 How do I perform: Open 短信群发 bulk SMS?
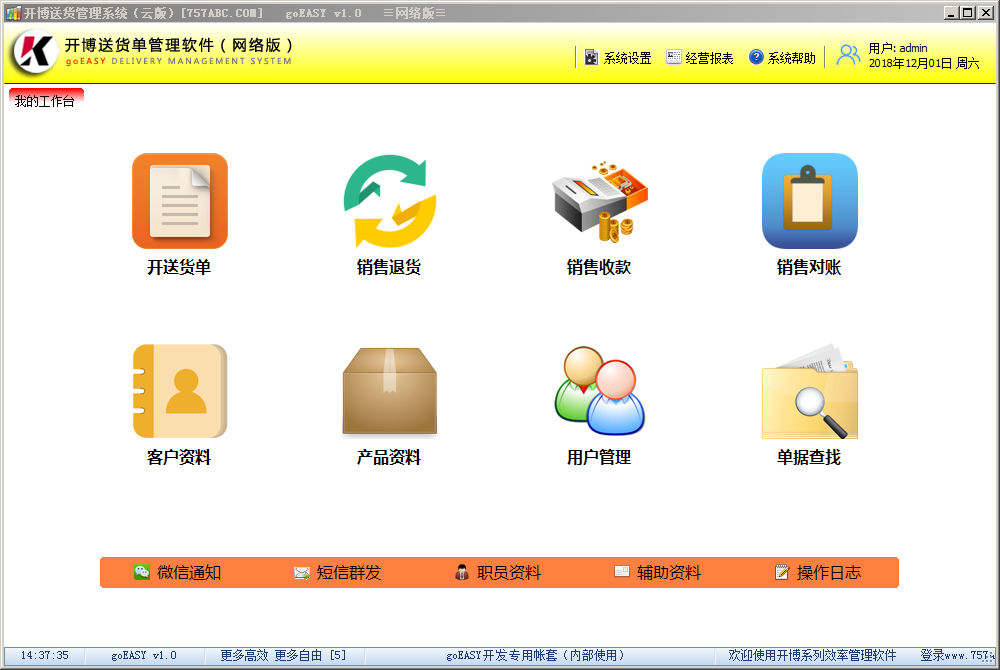pyautogui.click(x=338, y=573)
